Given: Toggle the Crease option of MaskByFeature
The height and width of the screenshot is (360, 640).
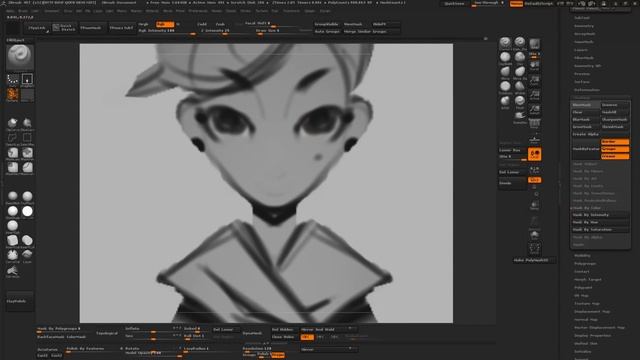Looking at the screenshot, I should pos(615,156).
